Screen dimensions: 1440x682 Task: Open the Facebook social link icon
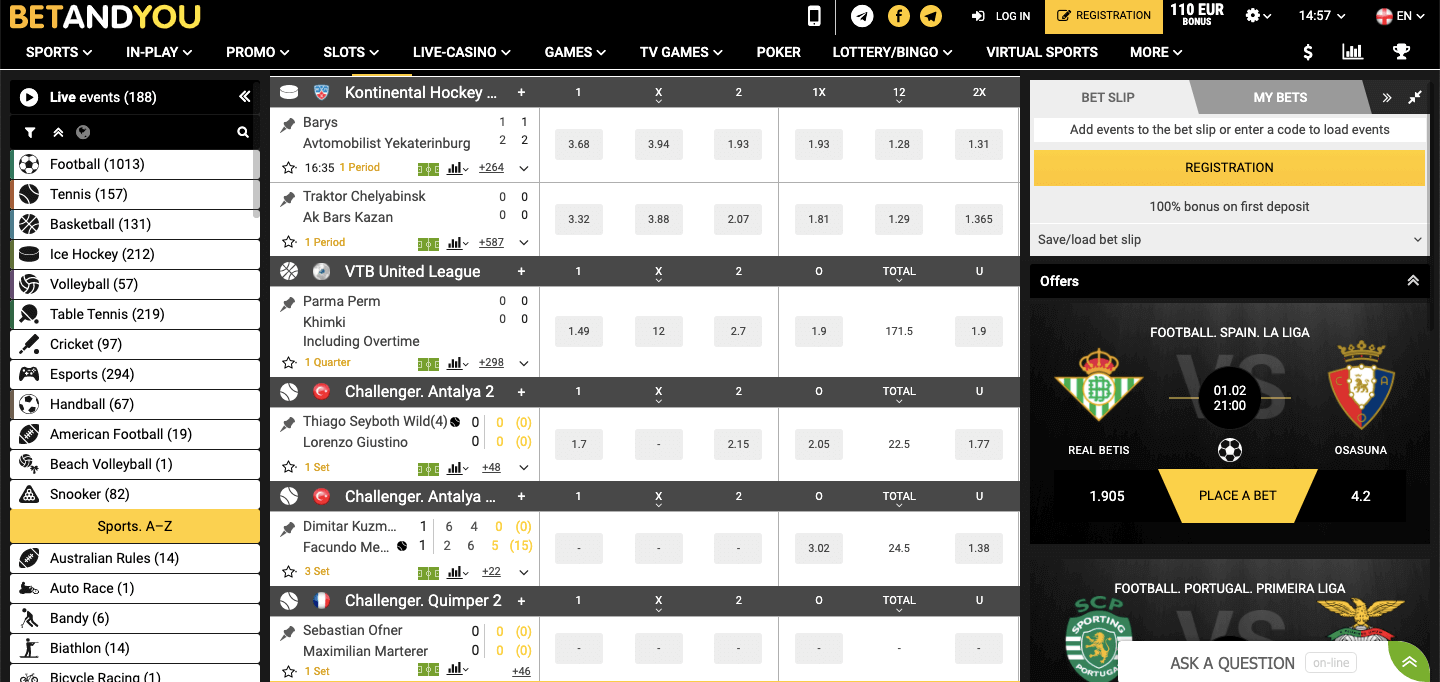(898, 16)
